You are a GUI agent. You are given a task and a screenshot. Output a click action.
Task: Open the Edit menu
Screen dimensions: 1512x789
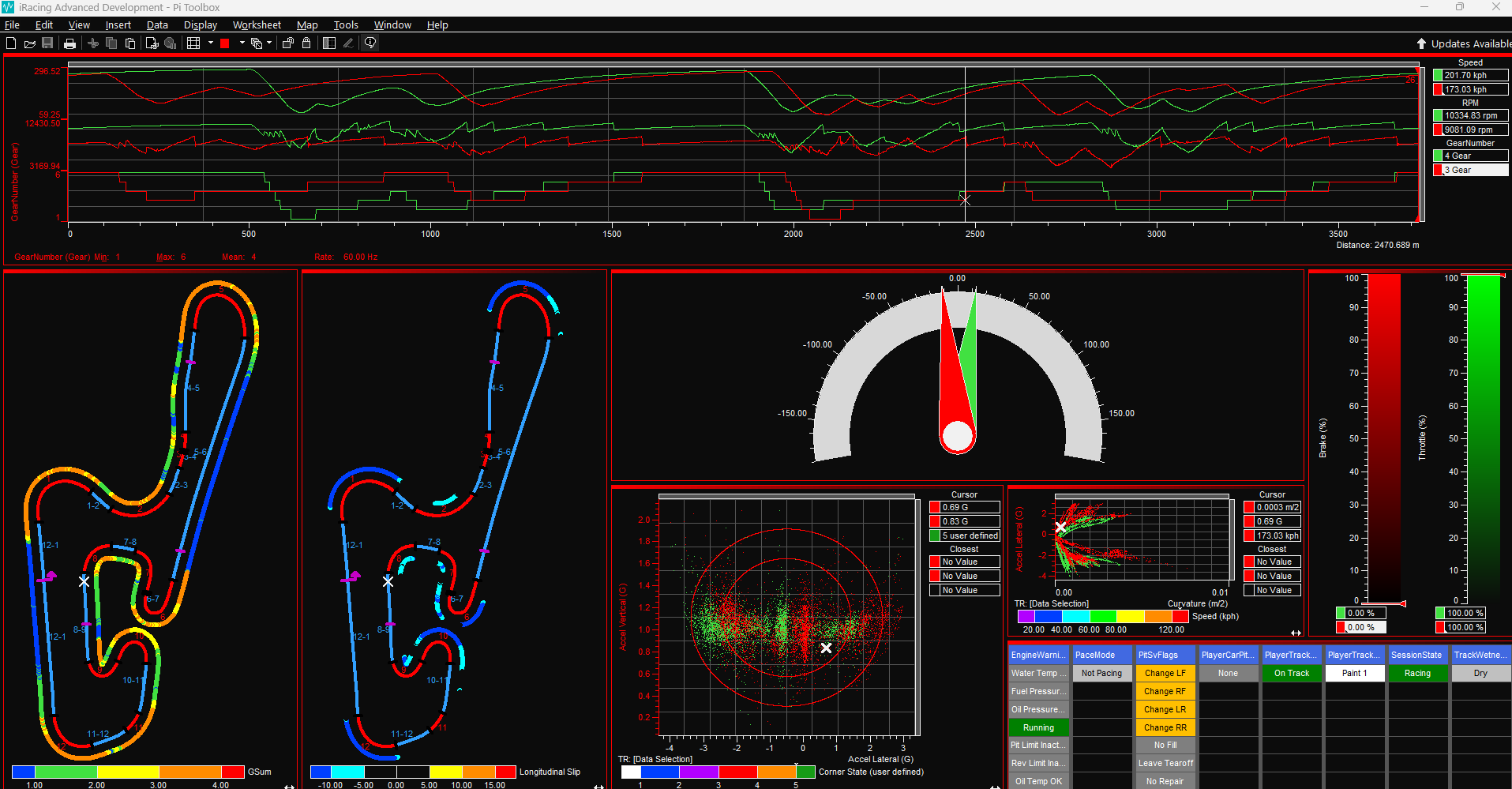pyautogui.click(x=44, y=25)
